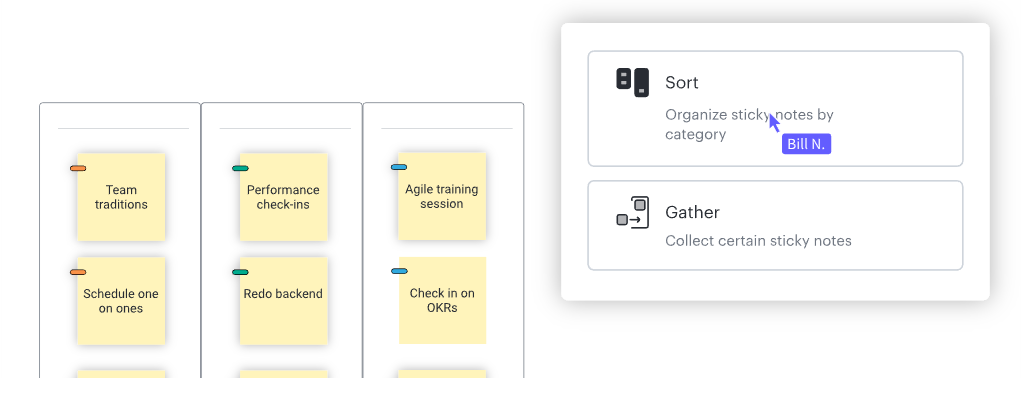Click the Sort icon in the panel
1021x399 pixels.
click(632, 83)
